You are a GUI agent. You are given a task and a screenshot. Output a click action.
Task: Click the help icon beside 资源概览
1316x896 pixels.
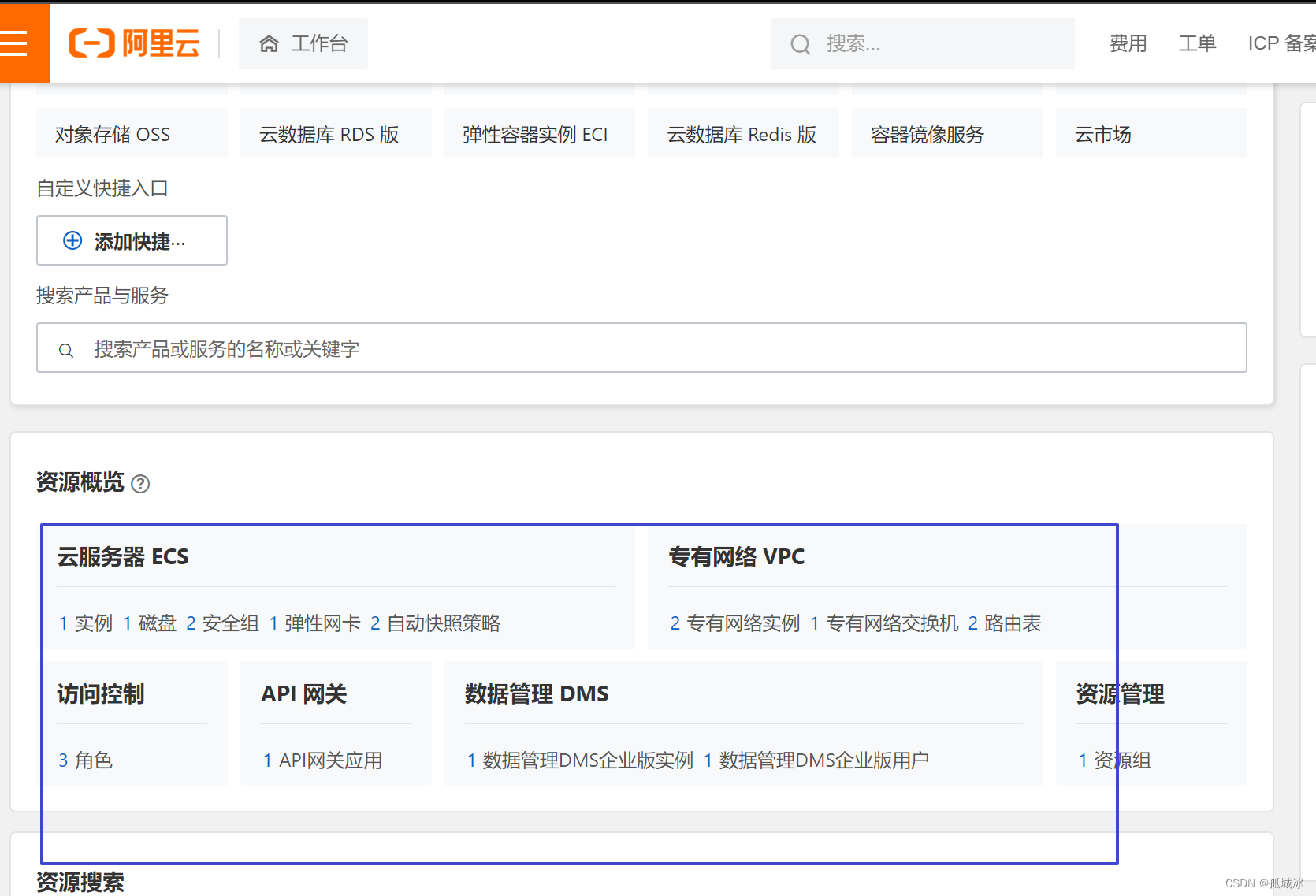(140, 483)
